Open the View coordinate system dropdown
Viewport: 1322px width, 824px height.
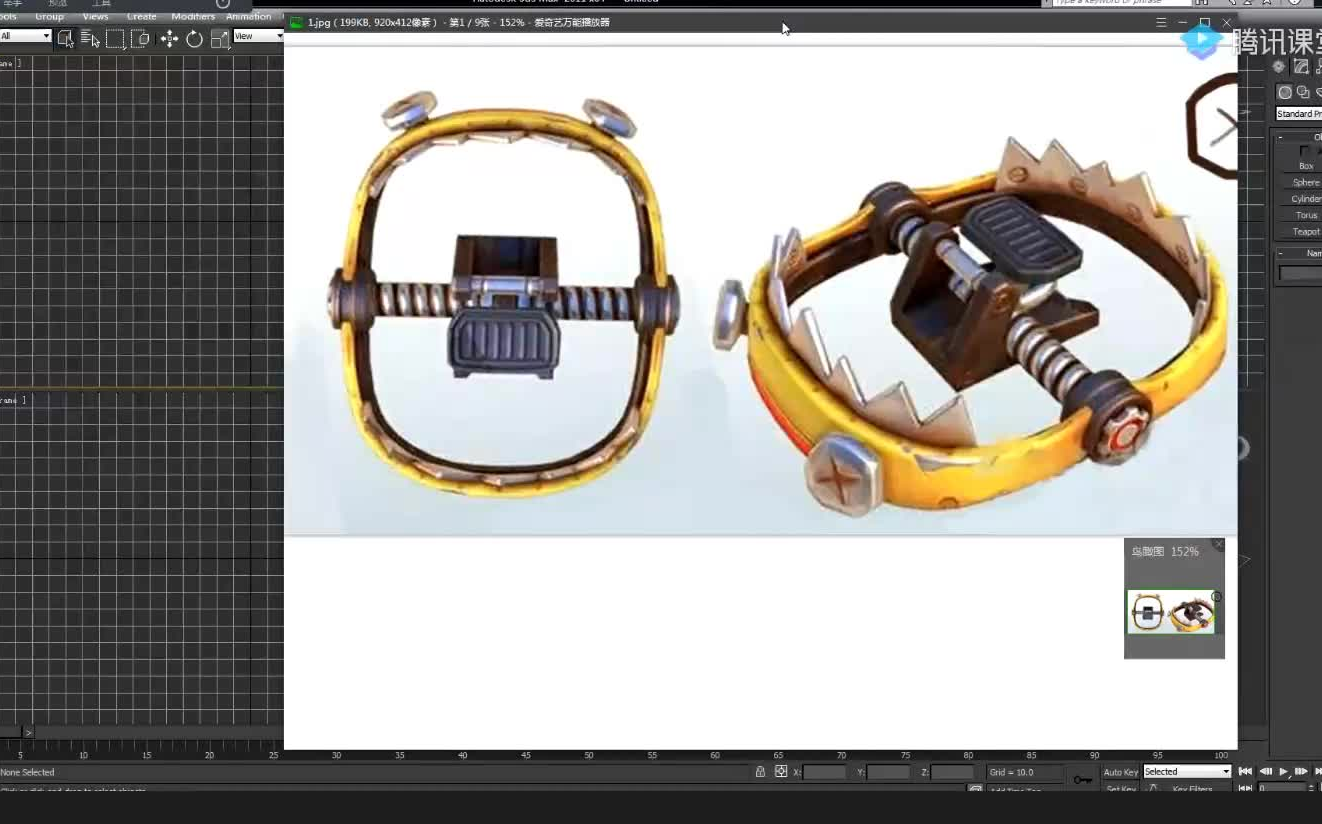[258, 36]
